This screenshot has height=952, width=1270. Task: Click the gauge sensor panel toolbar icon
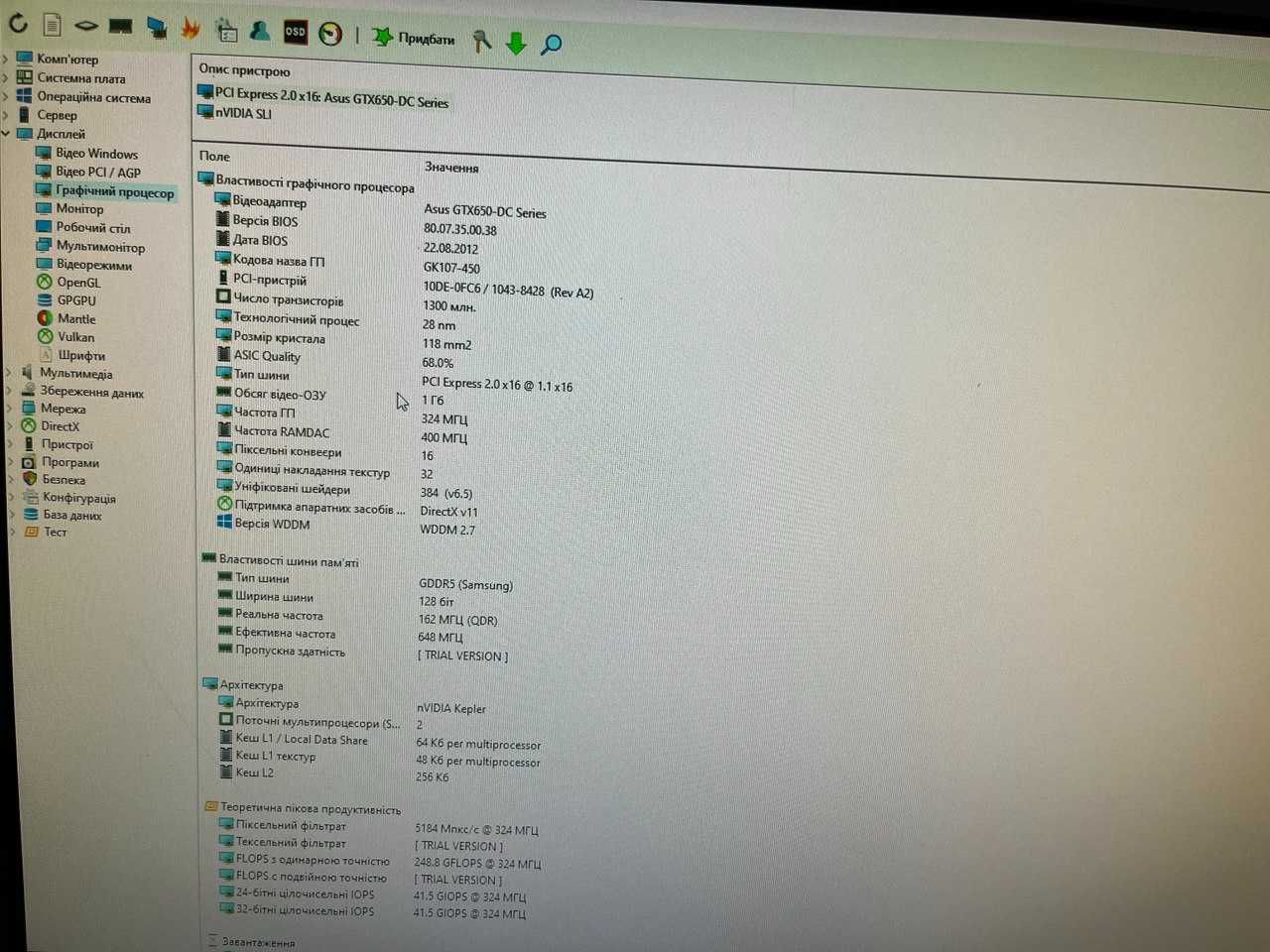pos(330,34)
